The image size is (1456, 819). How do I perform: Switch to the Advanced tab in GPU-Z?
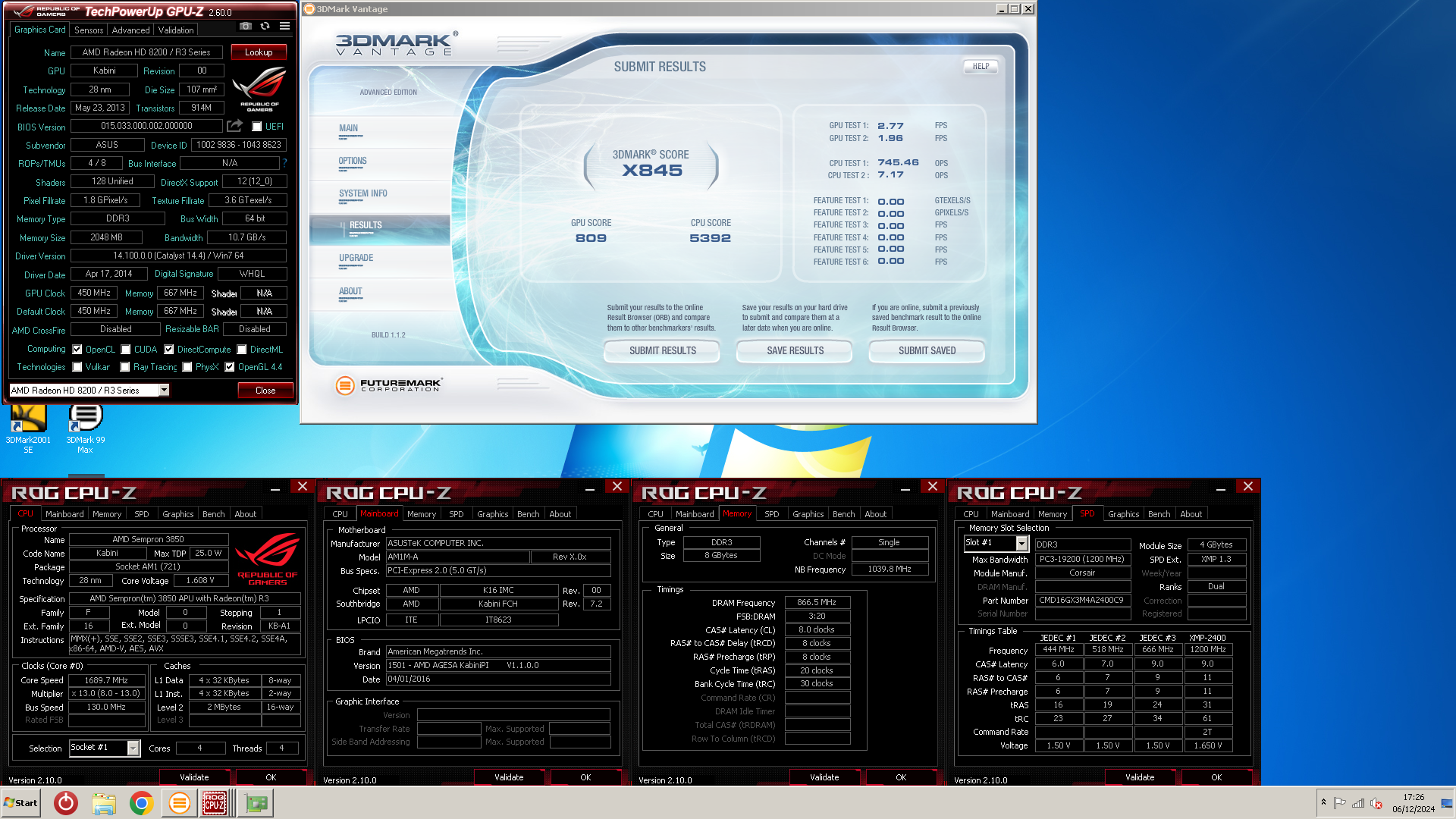point(130,30)
